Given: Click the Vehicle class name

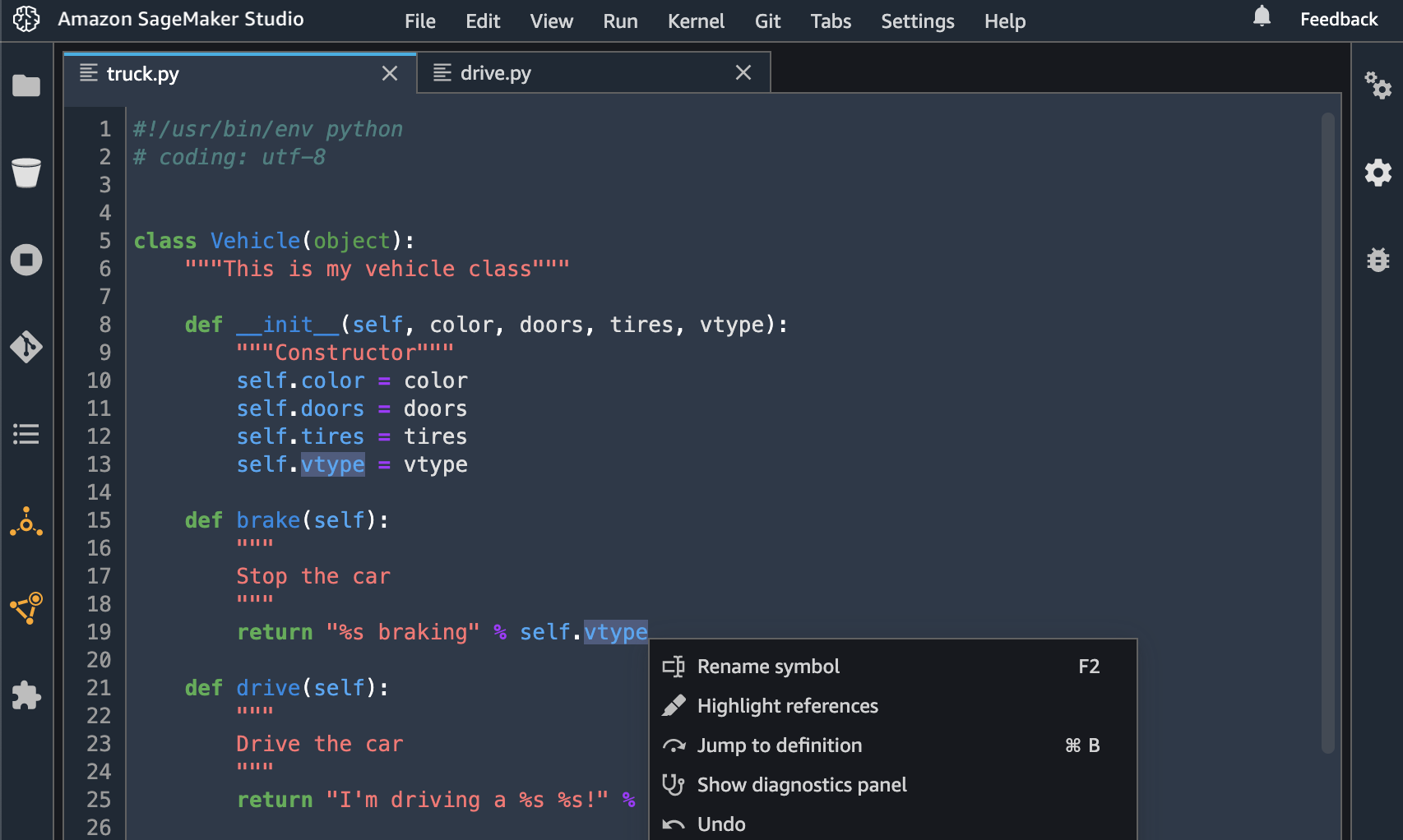Looking at the screenshot, I should click(x=256, y=241).
